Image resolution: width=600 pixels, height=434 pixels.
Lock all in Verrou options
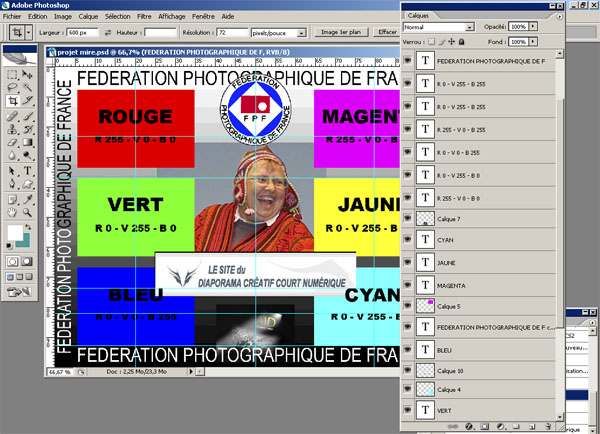pyautogui.click(x=461, y=42)
